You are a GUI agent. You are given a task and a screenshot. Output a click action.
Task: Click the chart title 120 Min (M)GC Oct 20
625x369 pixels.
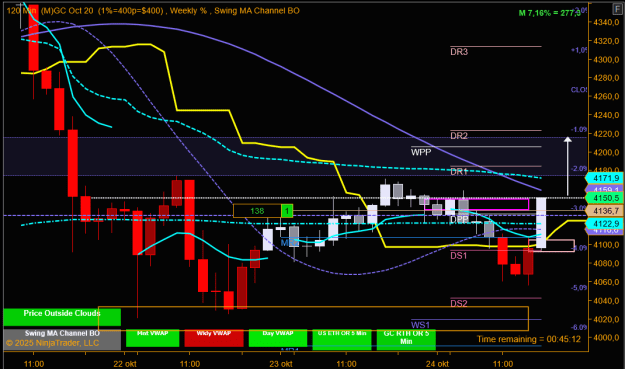[50, 11]
